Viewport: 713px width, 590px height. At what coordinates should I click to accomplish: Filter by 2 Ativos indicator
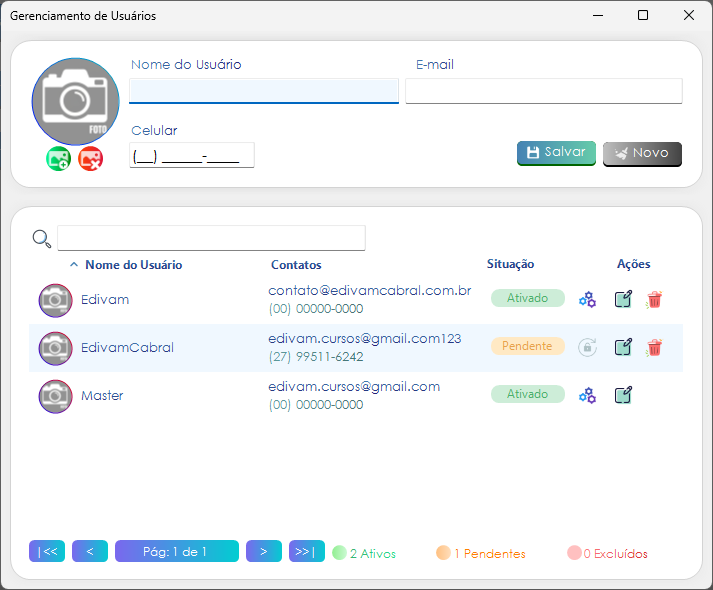pos(364,553)
